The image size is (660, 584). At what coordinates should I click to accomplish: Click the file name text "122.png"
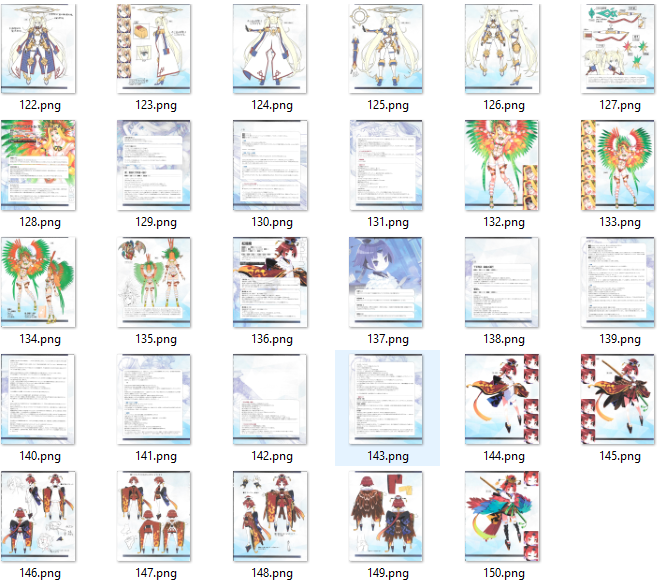click(40, 105)
